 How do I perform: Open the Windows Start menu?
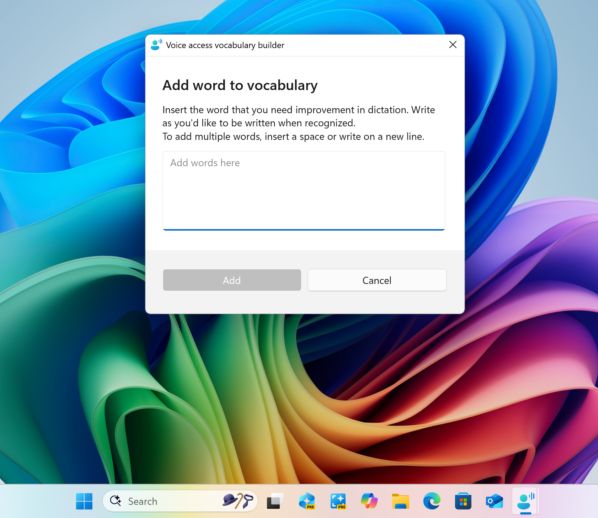[84, 501]
